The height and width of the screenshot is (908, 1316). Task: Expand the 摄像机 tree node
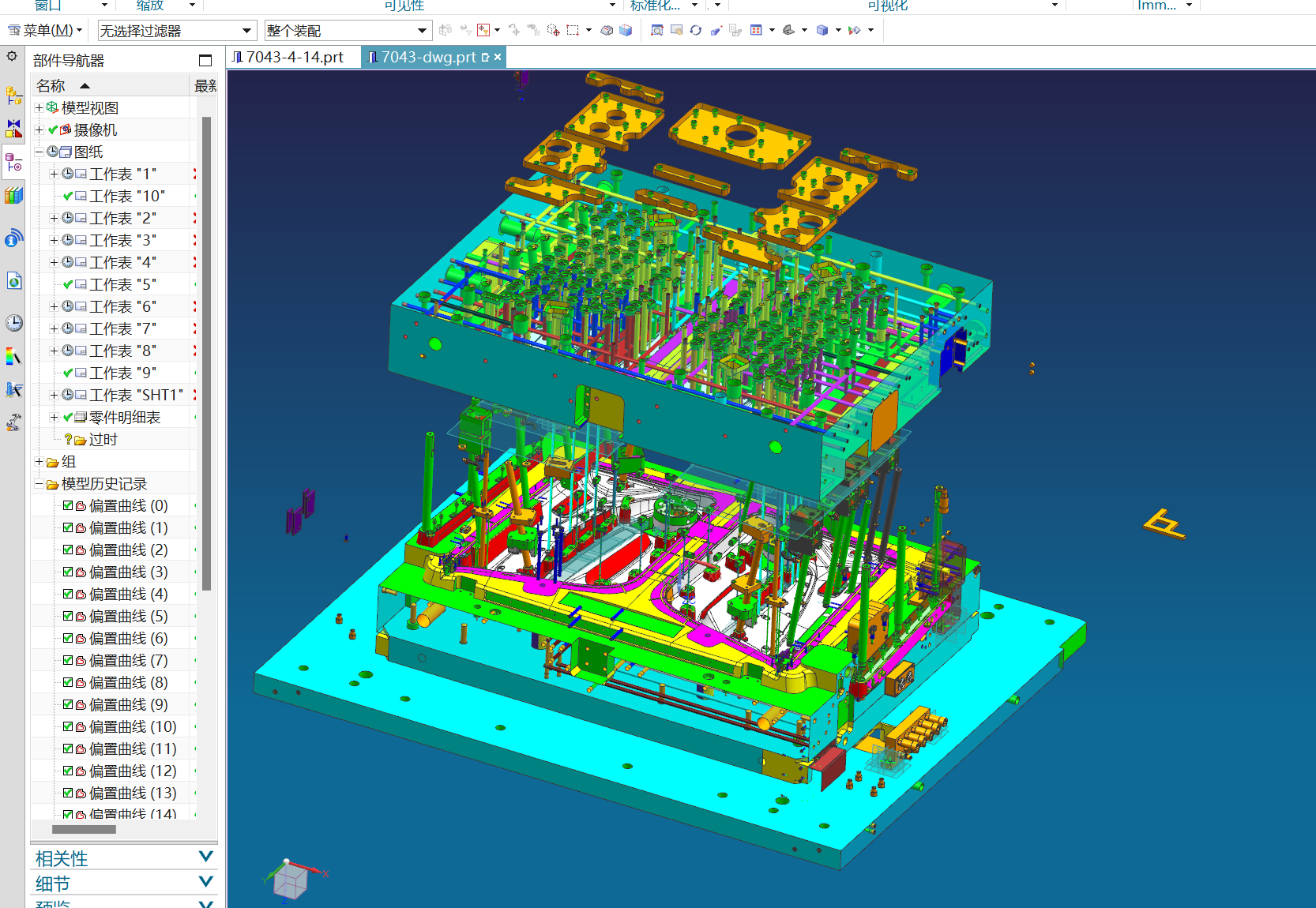[39, 129]
